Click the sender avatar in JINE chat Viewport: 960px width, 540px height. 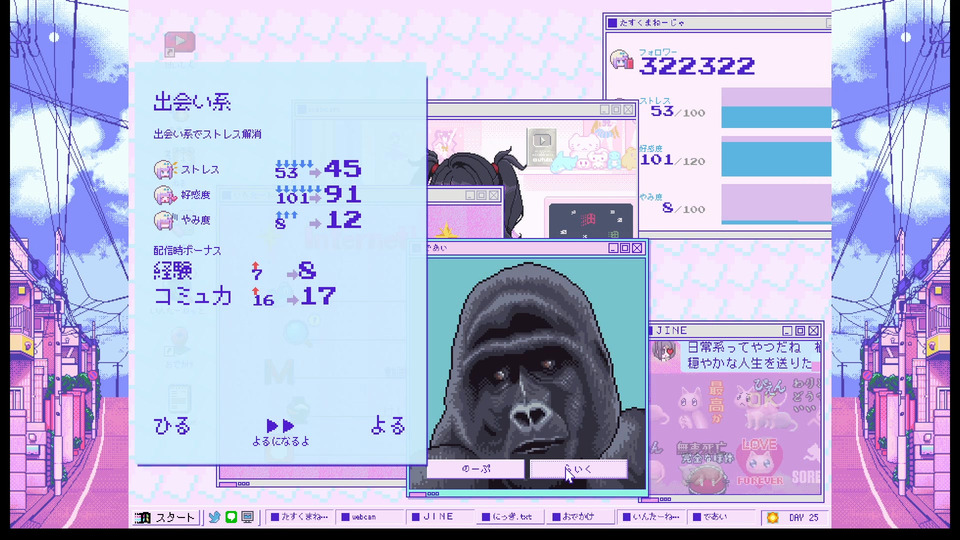click(664, 351)
